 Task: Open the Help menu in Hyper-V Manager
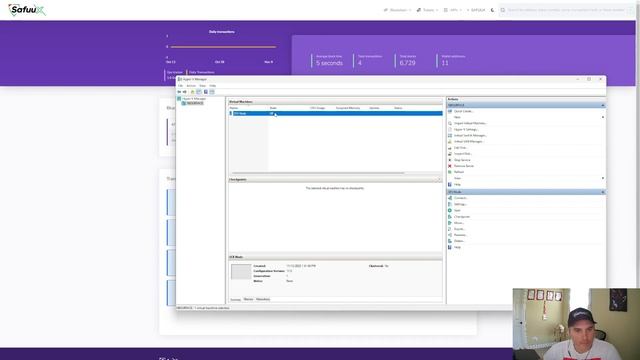pyautogui.click(x=213, y=86)
